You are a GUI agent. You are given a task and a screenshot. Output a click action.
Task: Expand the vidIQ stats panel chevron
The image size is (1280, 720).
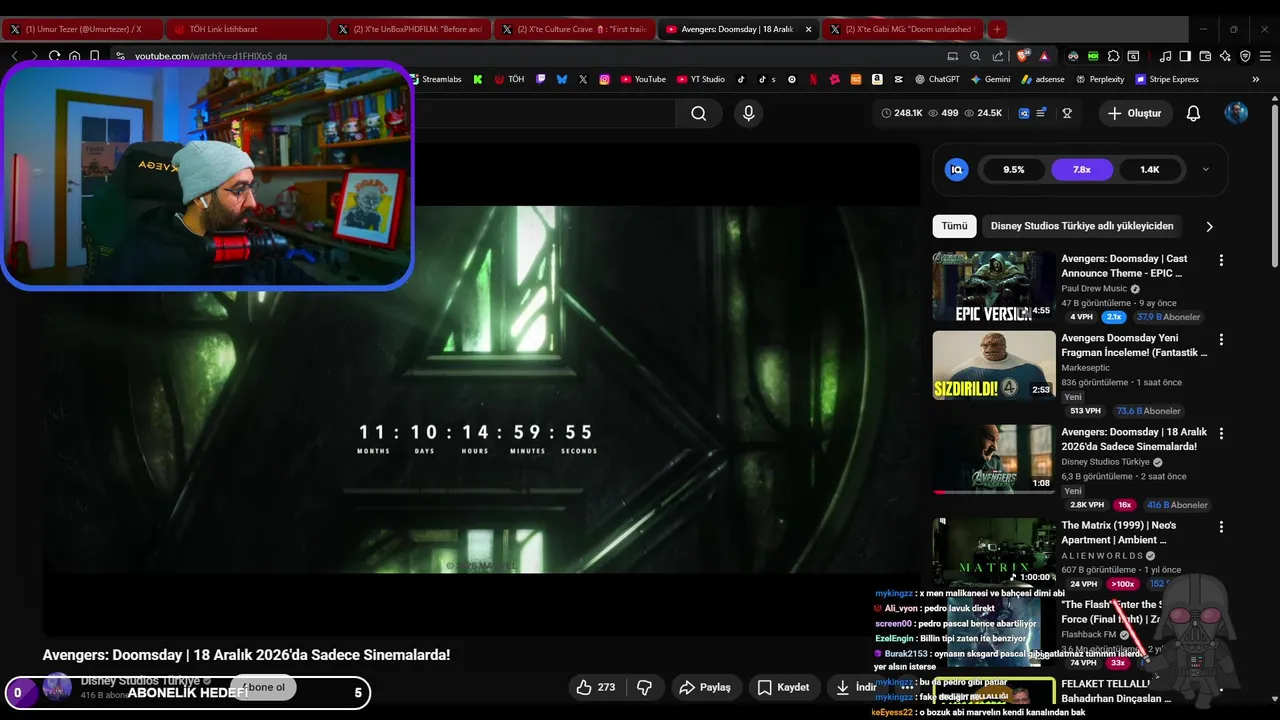pos(1205,170)
